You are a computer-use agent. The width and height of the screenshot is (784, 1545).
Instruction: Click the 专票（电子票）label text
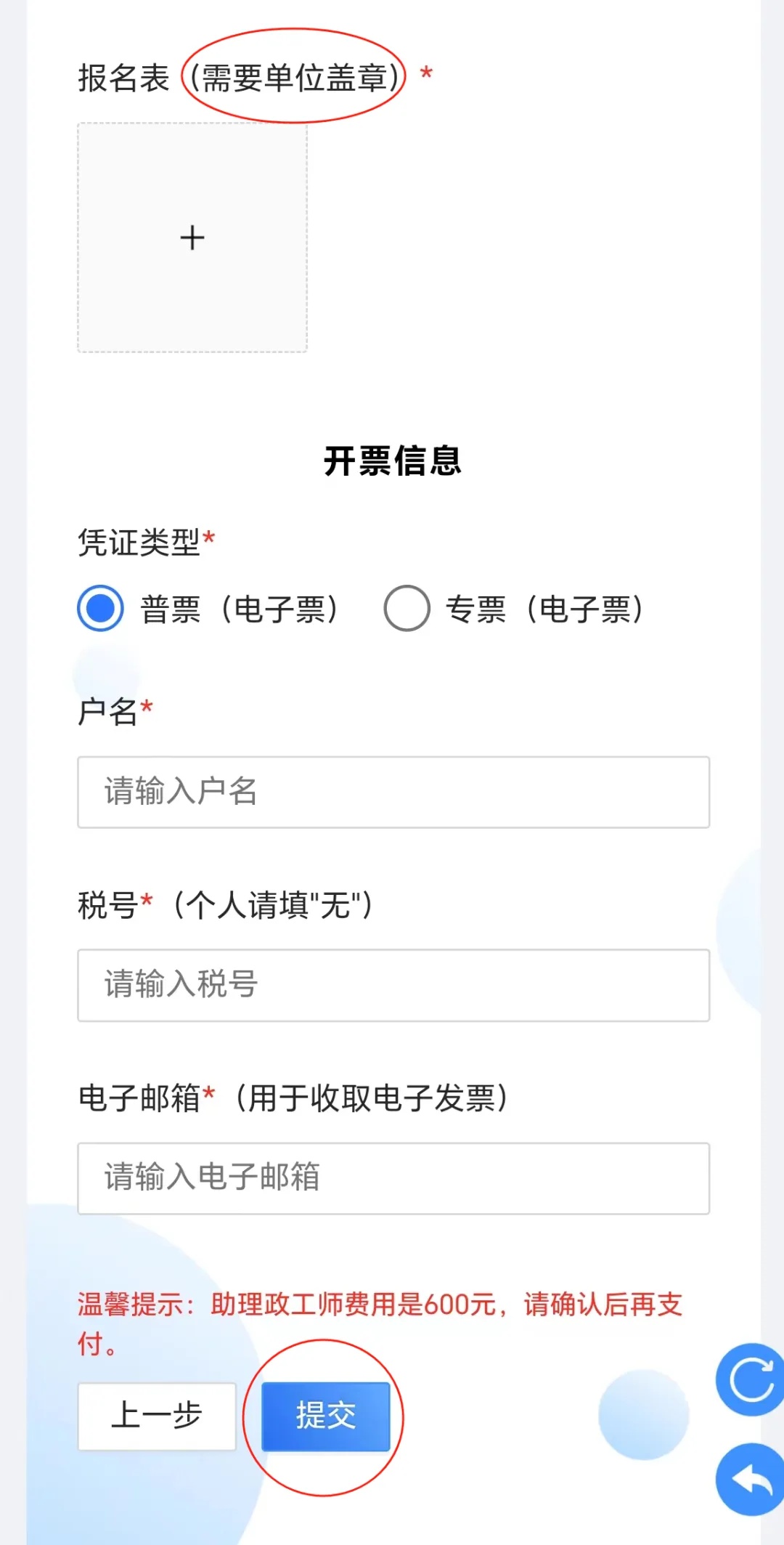pyautogui.click(x=545, y=609)
